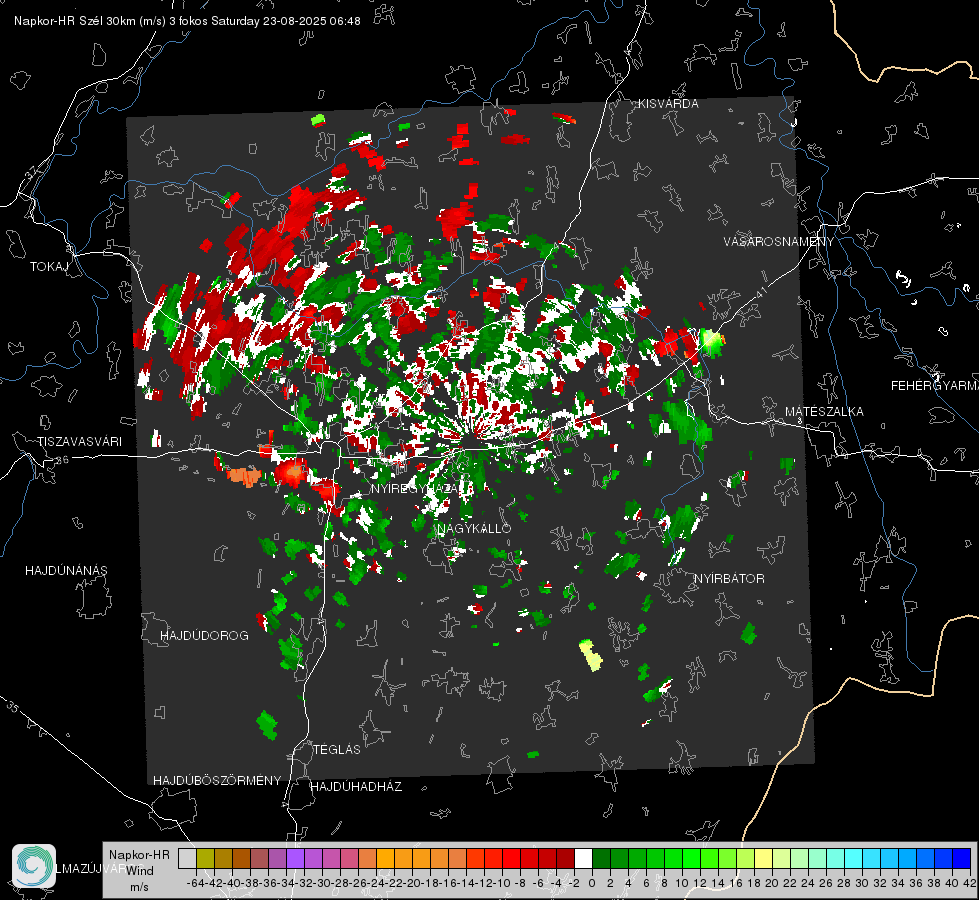Pick the dark red swatch between -4 and -2

(565, 859)
